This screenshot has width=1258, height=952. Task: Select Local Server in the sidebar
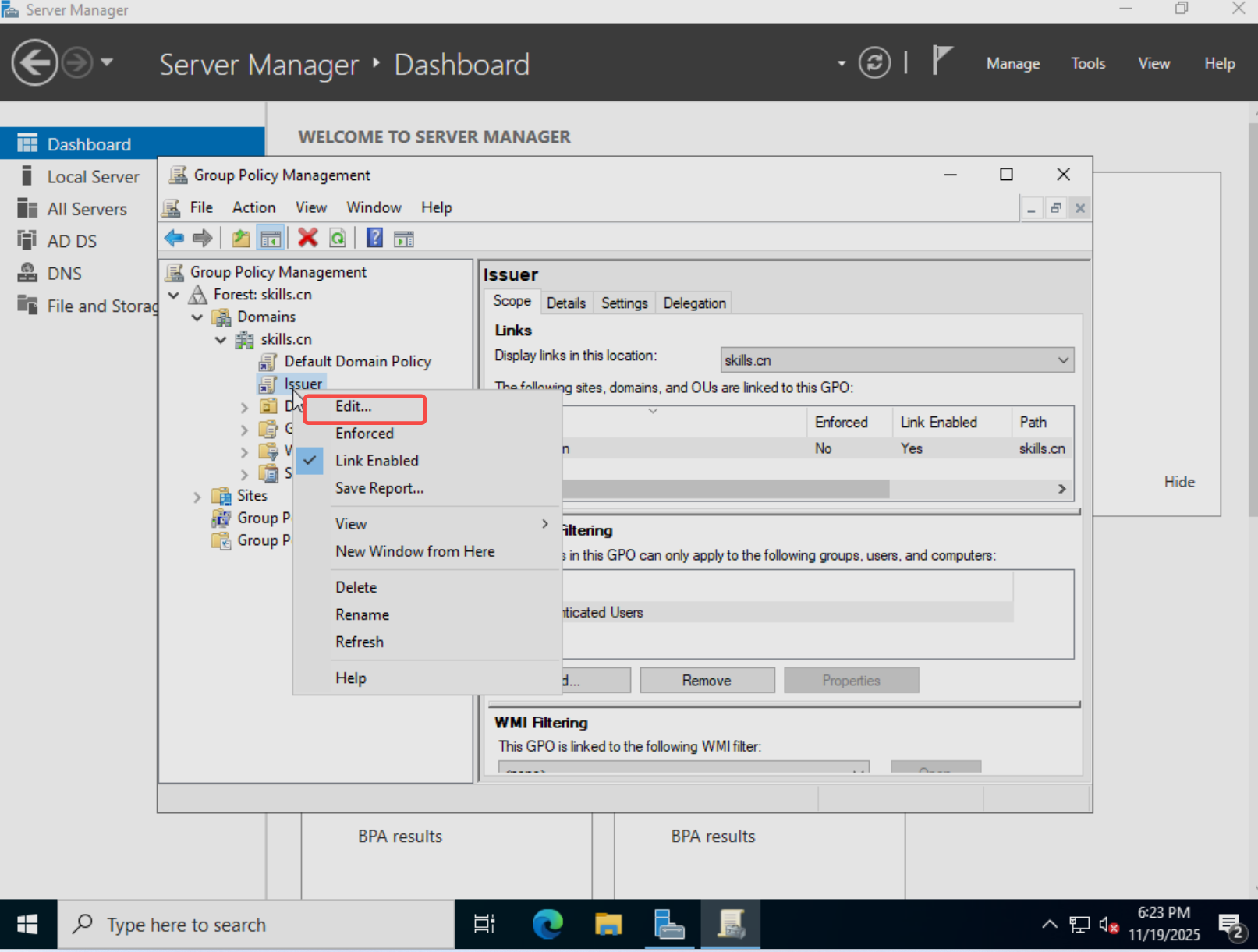click(93, 177)
